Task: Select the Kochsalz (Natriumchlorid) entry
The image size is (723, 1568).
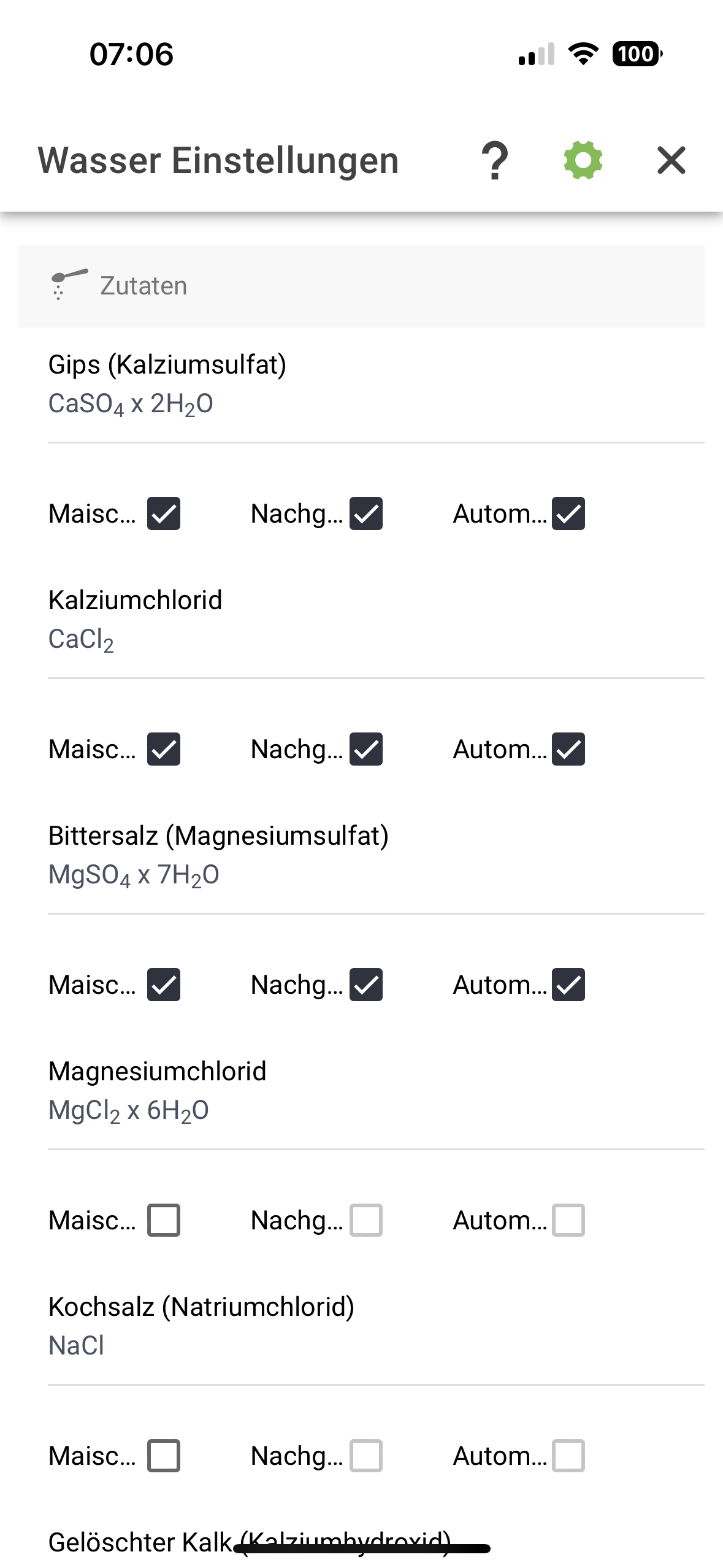Action: (x=201, y=1325)
